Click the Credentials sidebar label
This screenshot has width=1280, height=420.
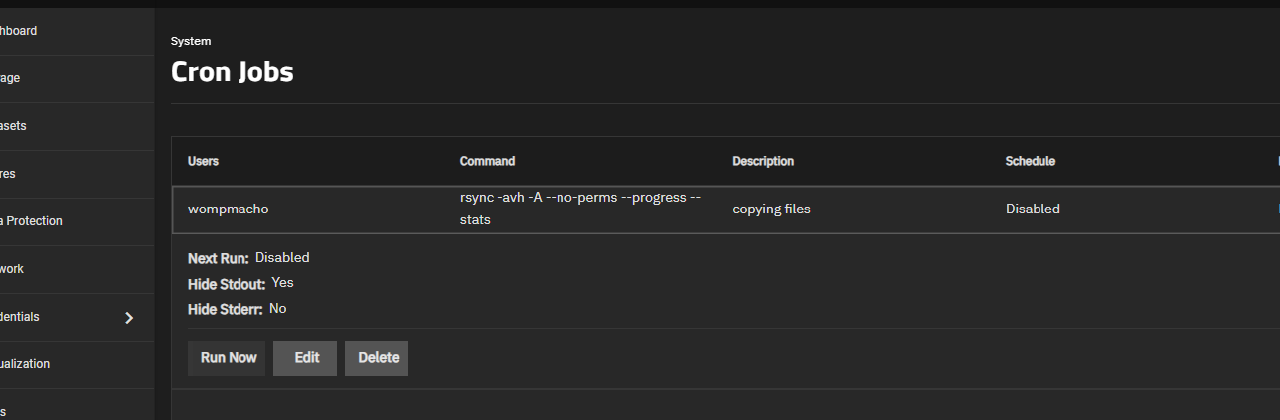pos(20,317)
